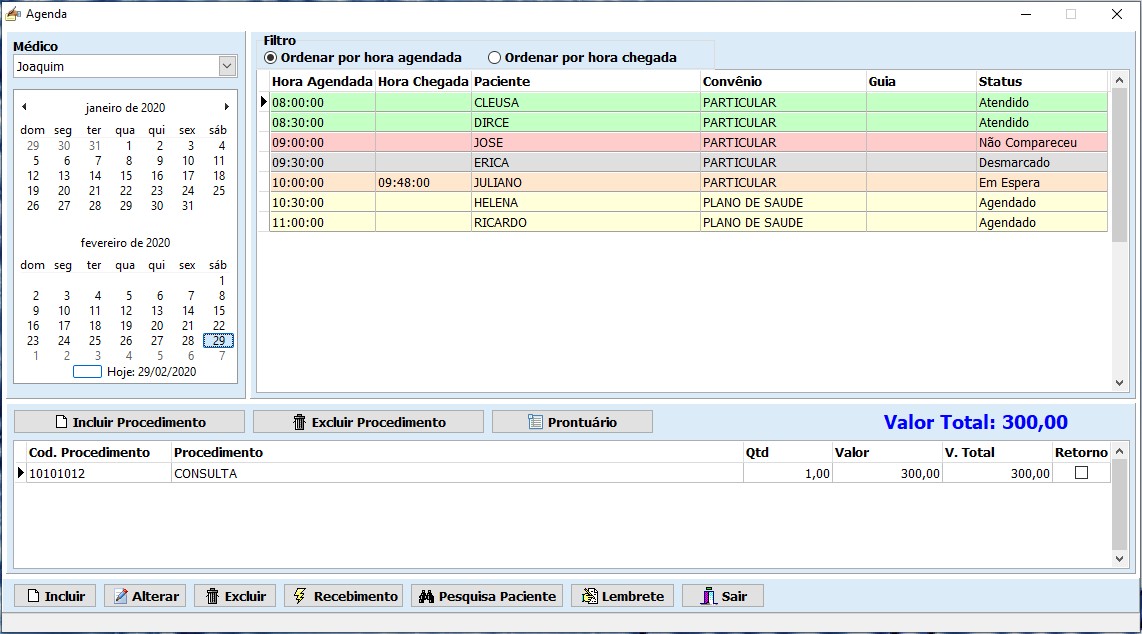Click the V. Total column header

[x=996, y=452]
